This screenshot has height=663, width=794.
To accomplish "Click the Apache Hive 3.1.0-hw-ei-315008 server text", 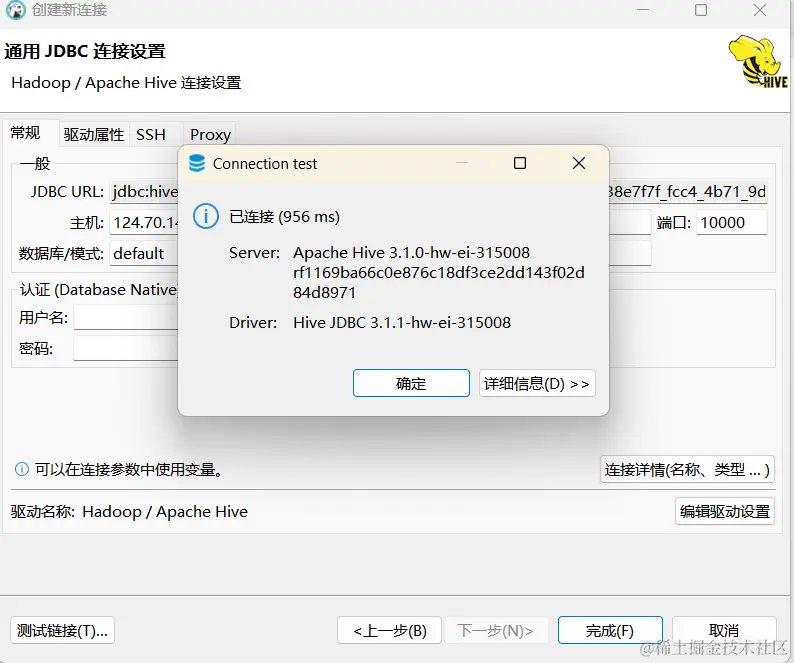I will [412, 252].
